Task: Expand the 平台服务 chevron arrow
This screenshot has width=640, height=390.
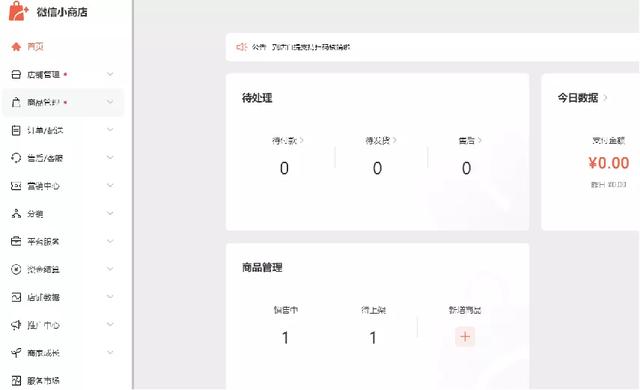Action: pyautogui.click(x=110, y=241)
